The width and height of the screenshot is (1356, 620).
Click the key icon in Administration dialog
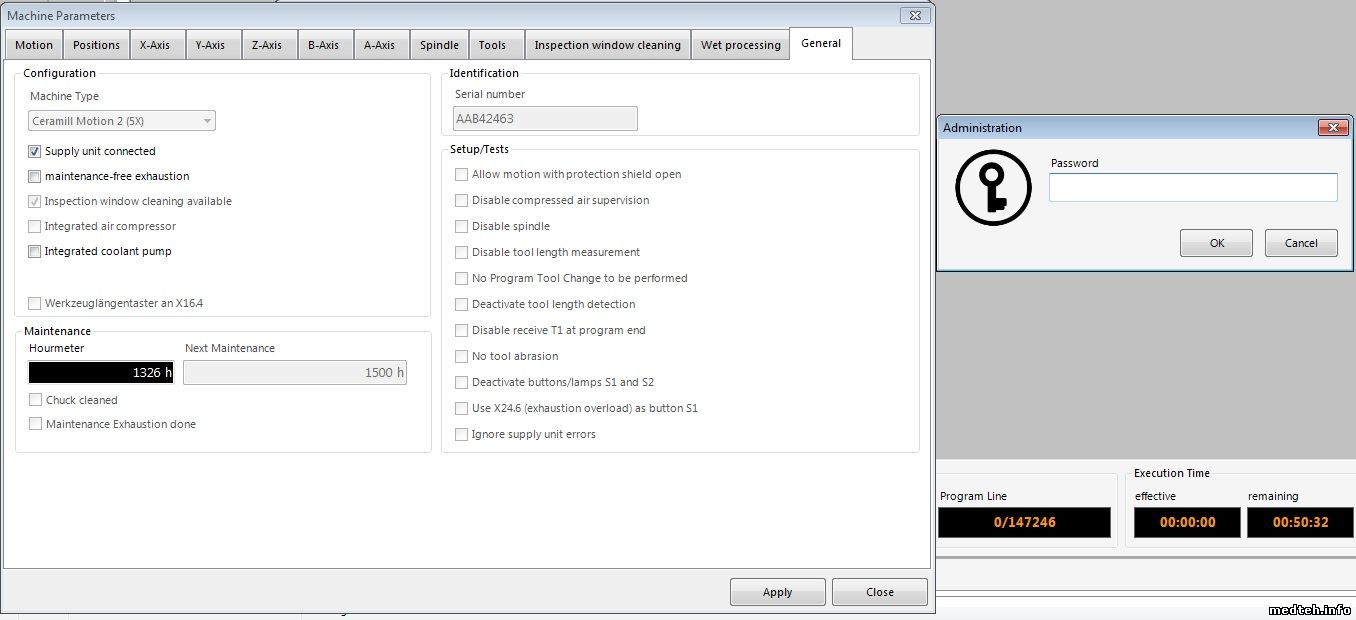pyautogui.click(x=993, y=188)
